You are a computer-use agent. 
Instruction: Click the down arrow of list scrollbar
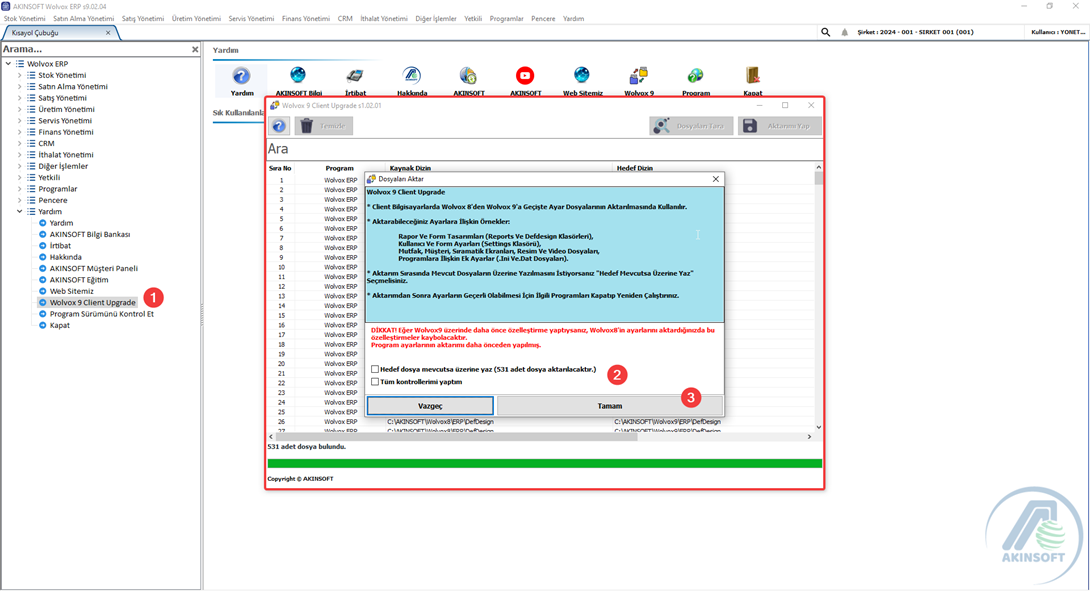[818, 427]
